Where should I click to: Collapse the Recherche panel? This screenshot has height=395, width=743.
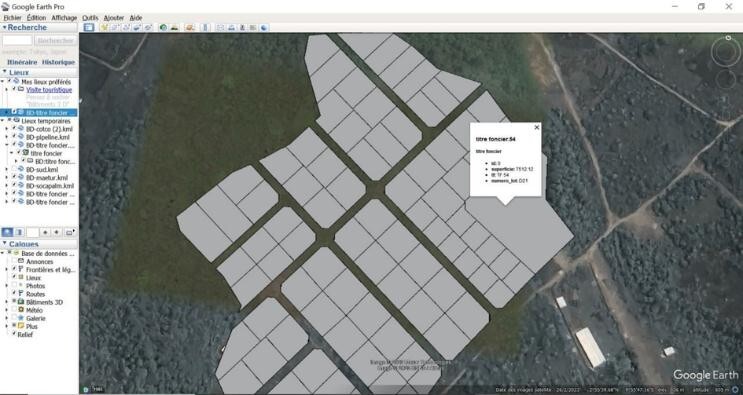click(x=4, y=27)
